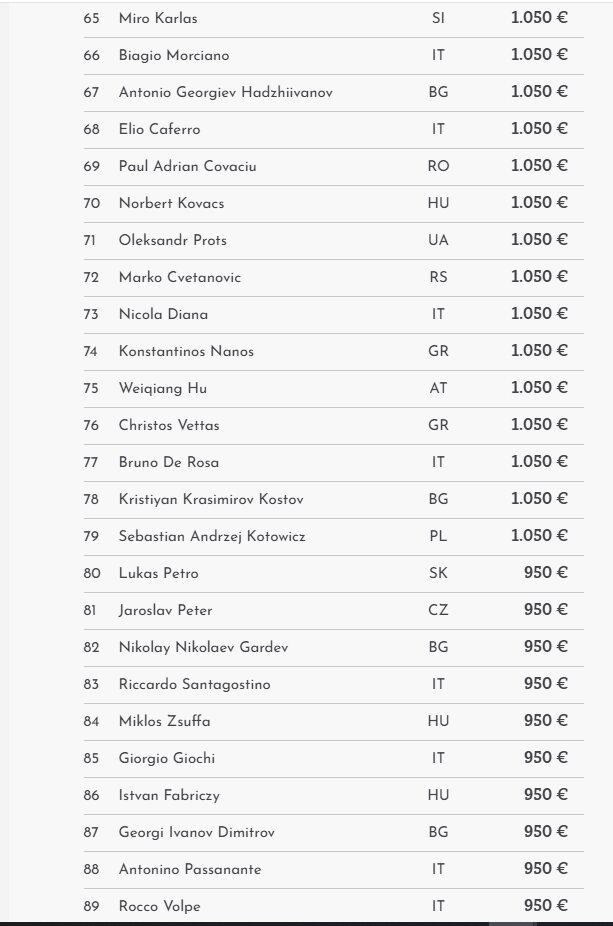Select the UA country code beside Oleksandr Prots
The image size is (613, 926).
[x=438, y=241]
